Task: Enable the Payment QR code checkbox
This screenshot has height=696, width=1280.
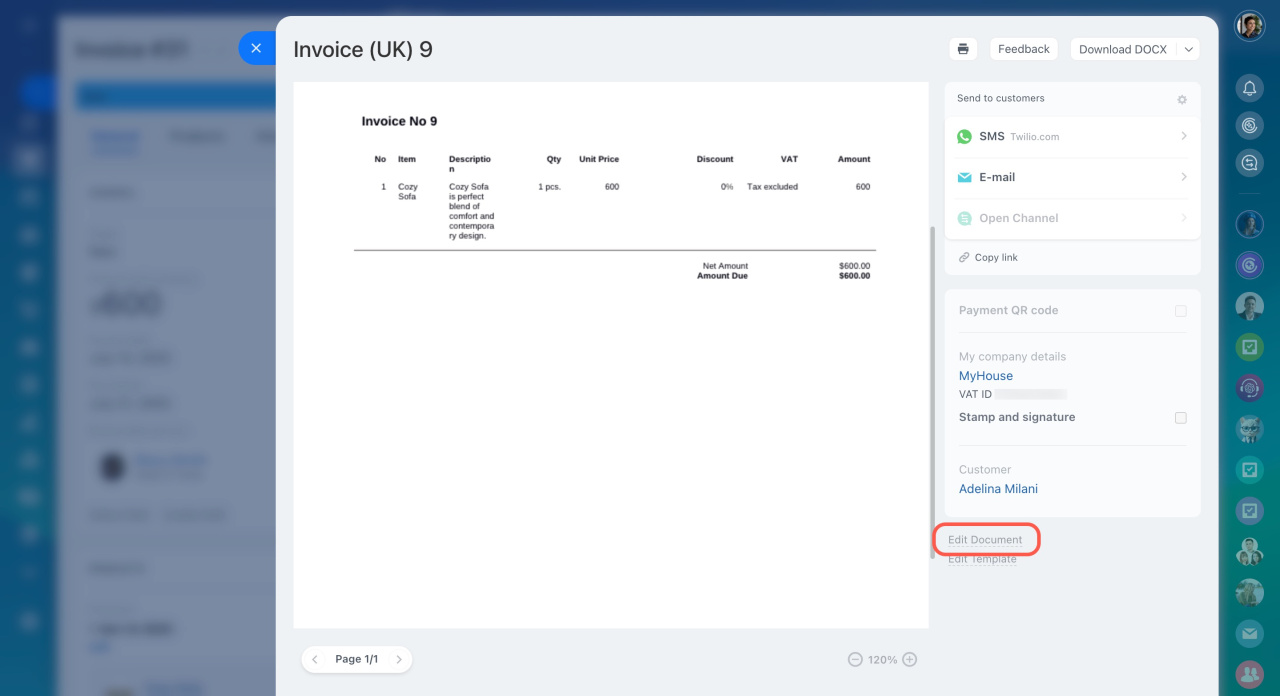Action: click(x=1181, y=311)
